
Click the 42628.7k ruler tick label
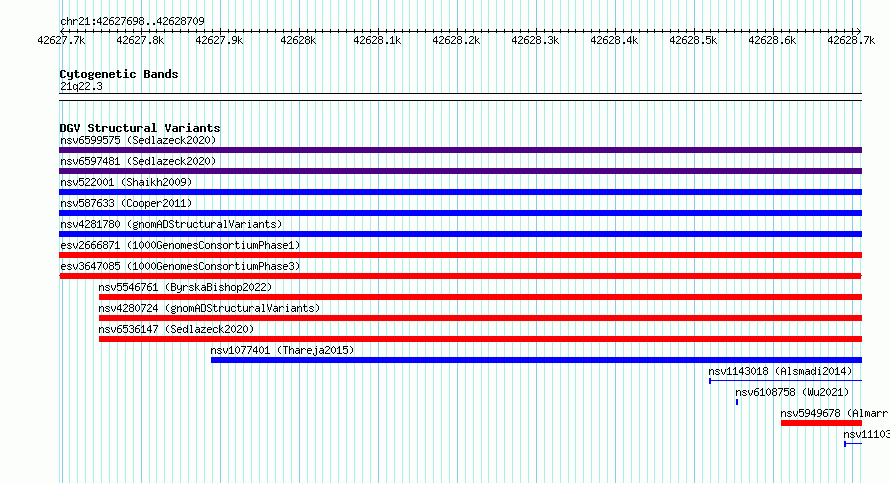tap(851, 40)
